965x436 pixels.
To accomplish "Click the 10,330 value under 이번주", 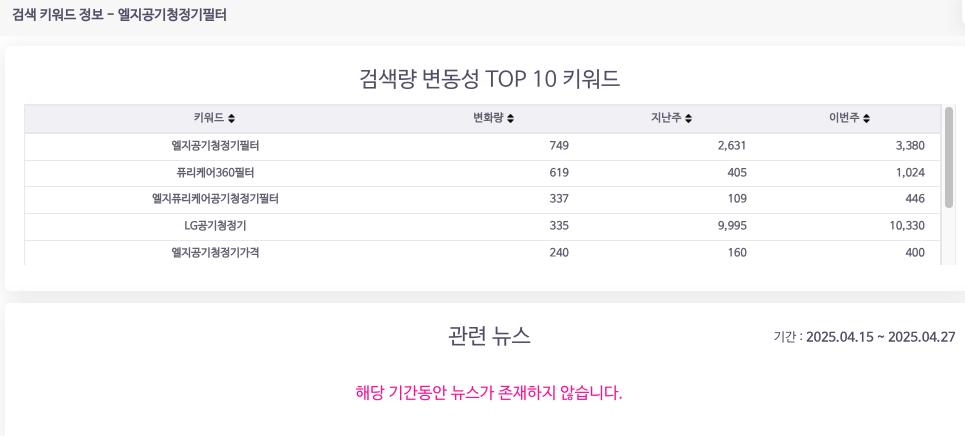I will tap(904, 226).
